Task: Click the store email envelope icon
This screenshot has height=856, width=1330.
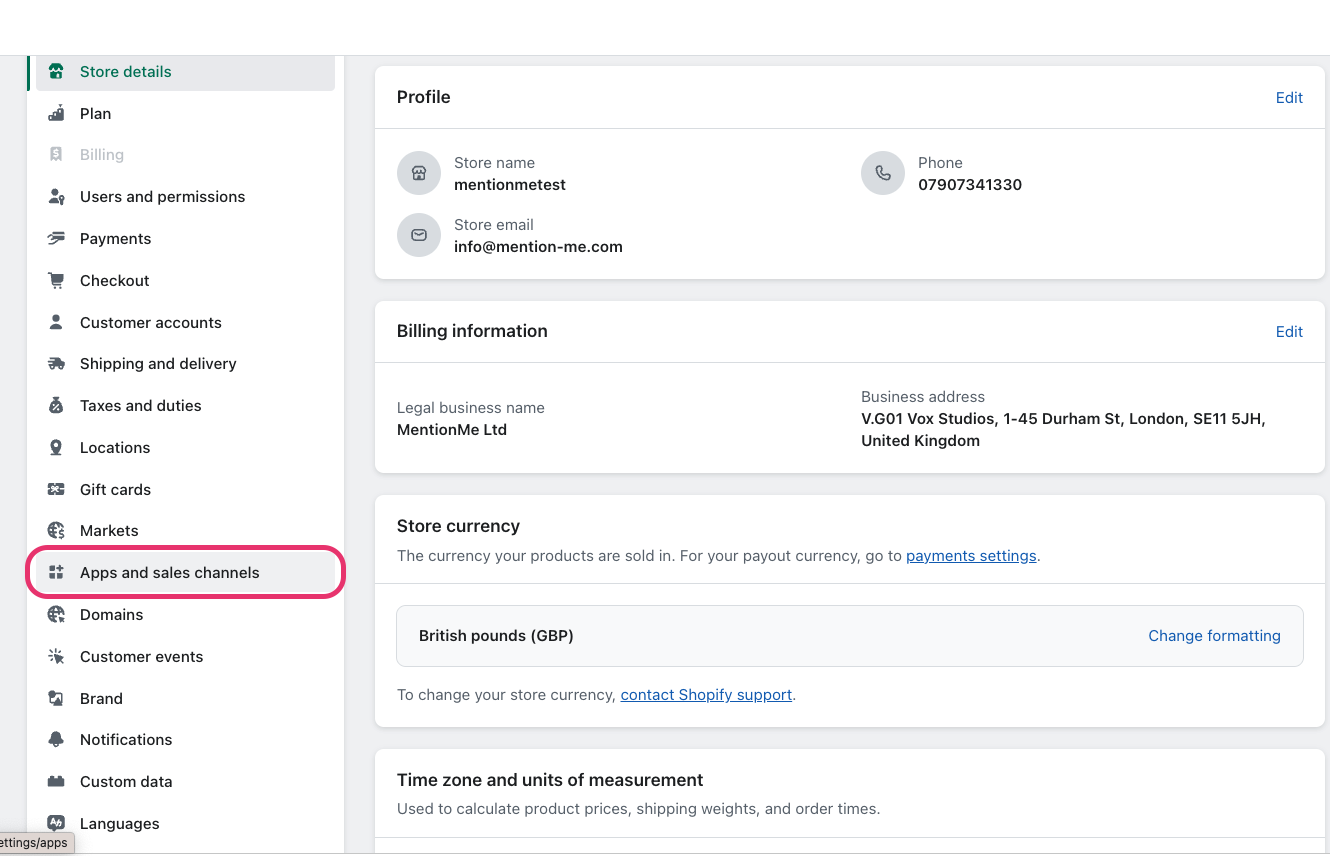Action: click(x=419, y=236)
